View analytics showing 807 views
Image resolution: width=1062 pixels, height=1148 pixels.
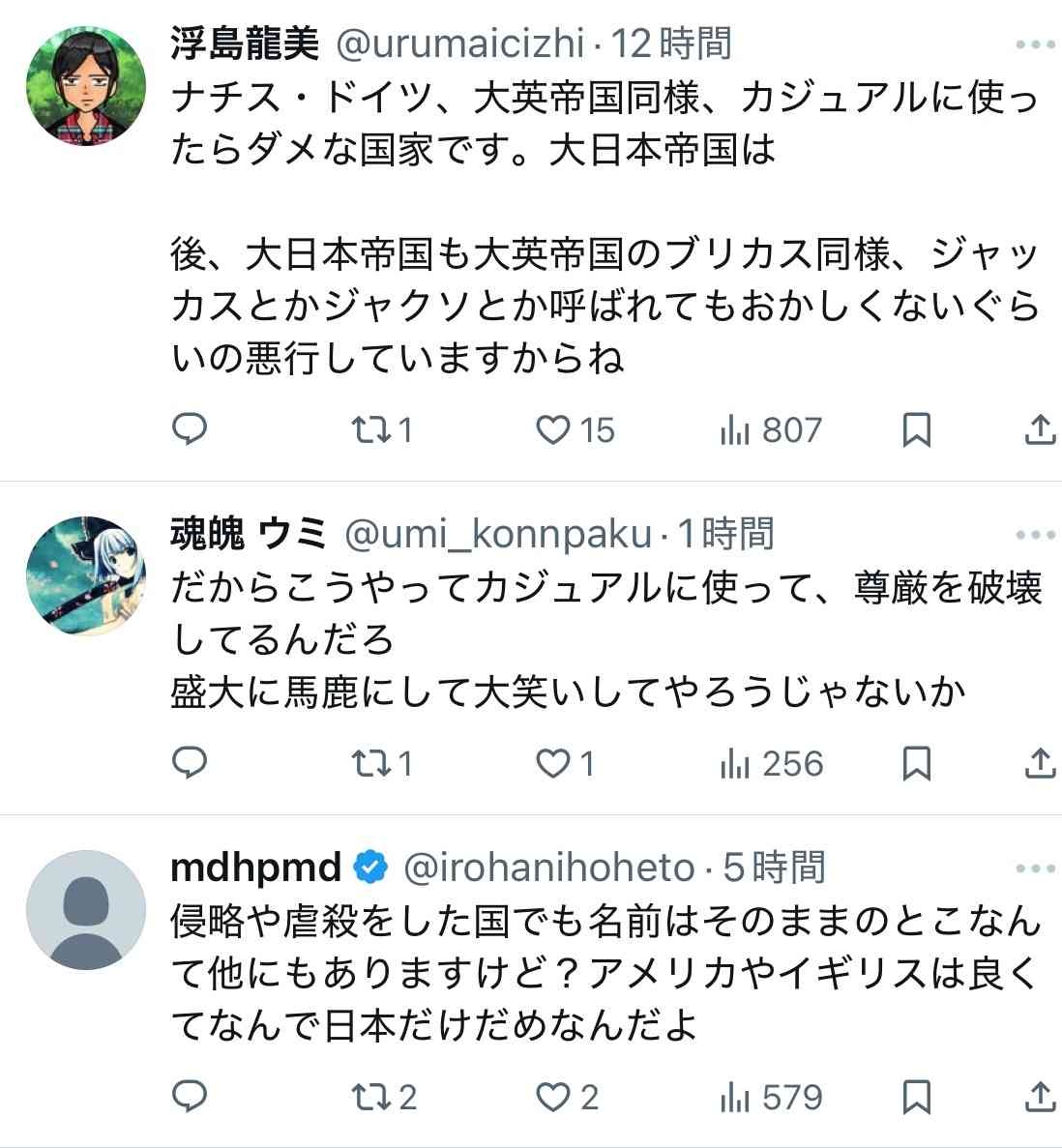point(772,429)
